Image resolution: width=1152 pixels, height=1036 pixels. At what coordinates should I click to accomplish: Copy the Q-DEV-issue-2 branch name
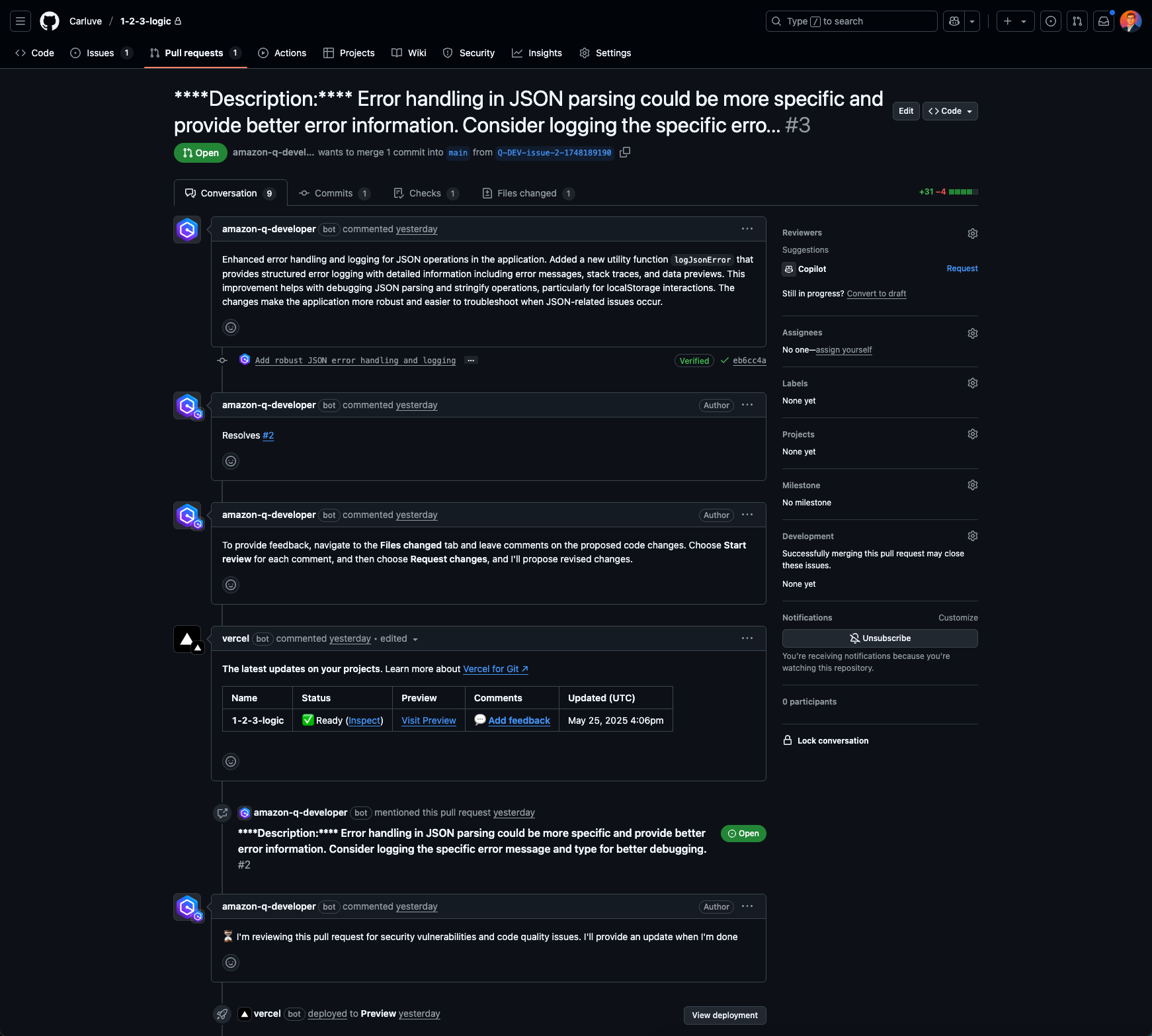[624, 152]
